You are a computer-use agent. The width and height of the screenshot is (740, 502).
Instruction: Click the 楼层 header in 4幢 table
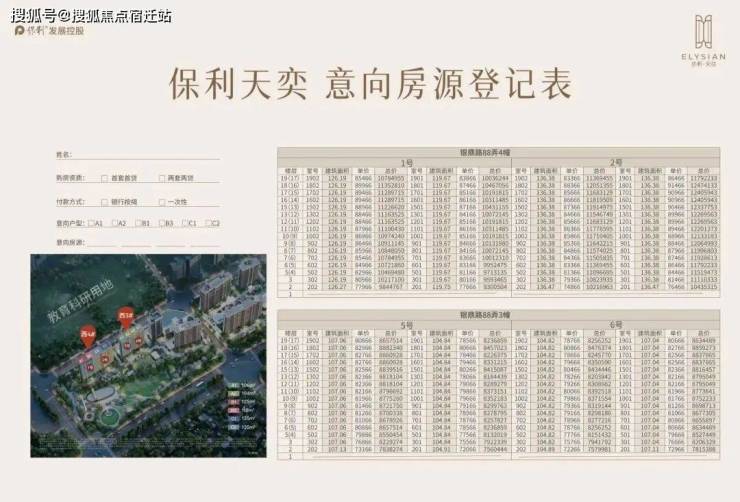coord(291,171)
